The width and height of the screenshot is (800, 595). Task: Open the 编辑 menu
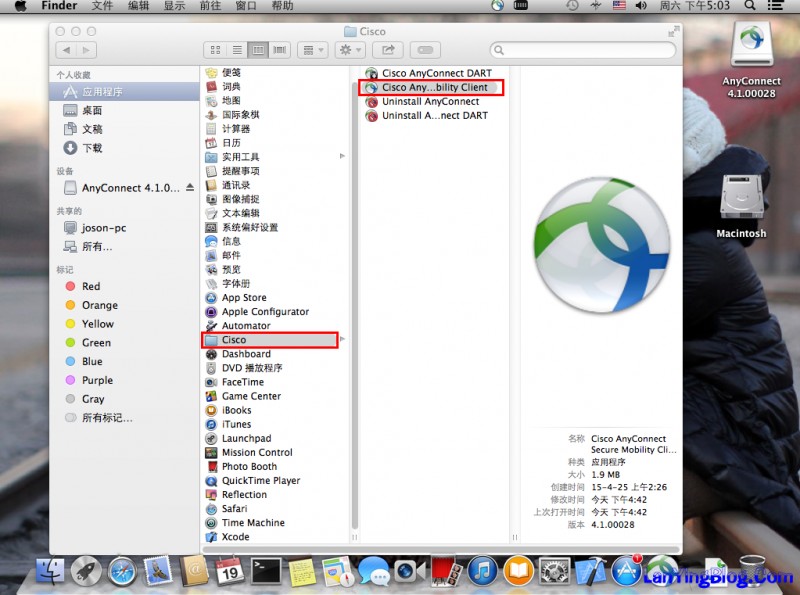[138, 6]
